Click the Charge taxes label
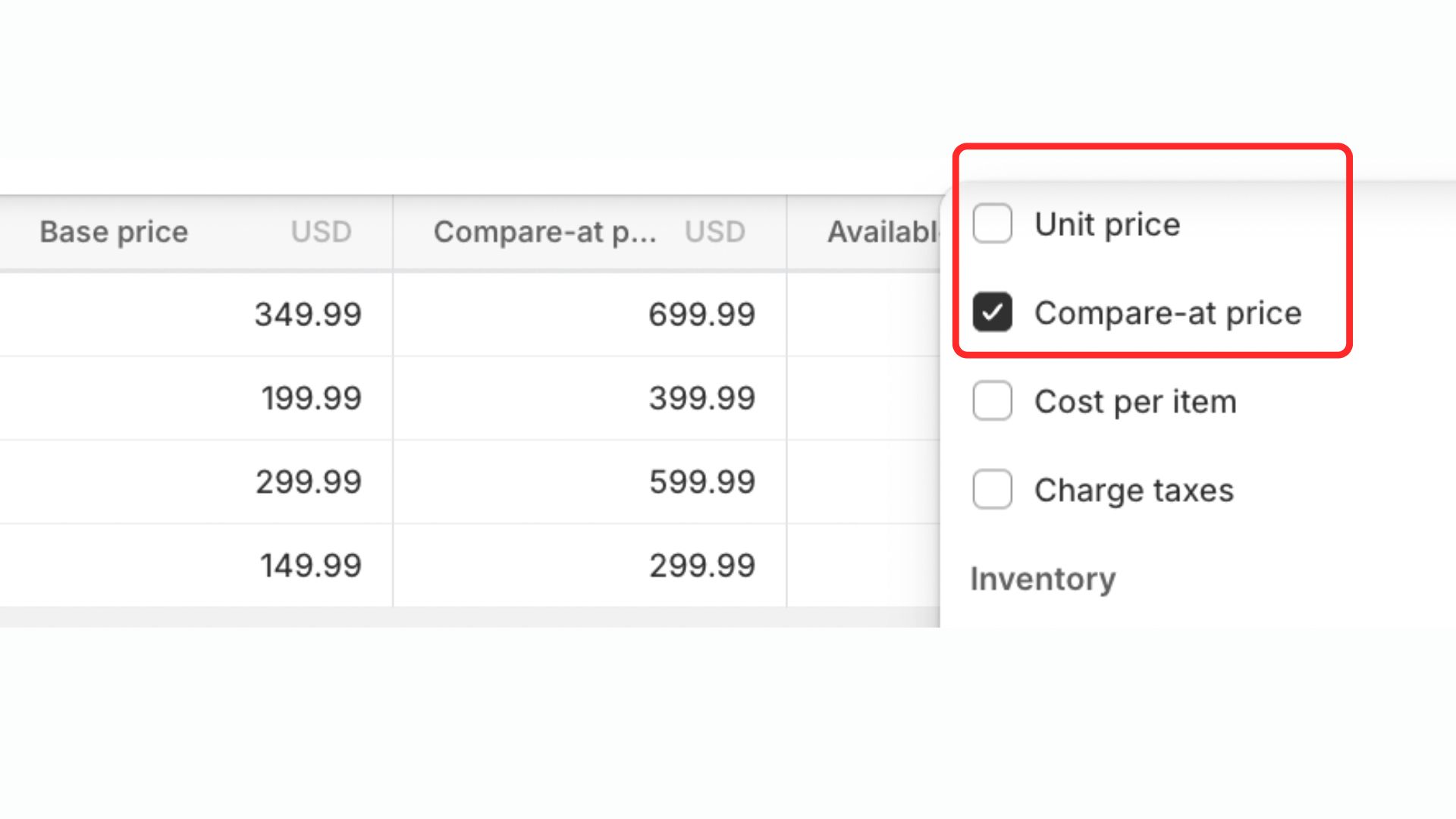The image size is (1456, 819). tap(1134, 491)
